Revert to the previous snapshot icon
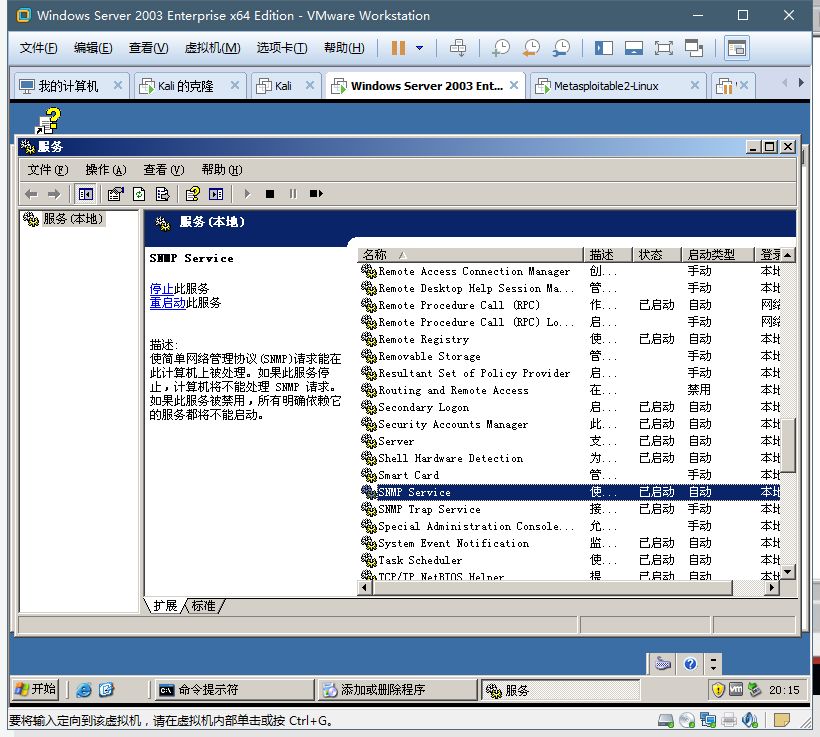Screen dimensions: 820x737 click(531, 48)
